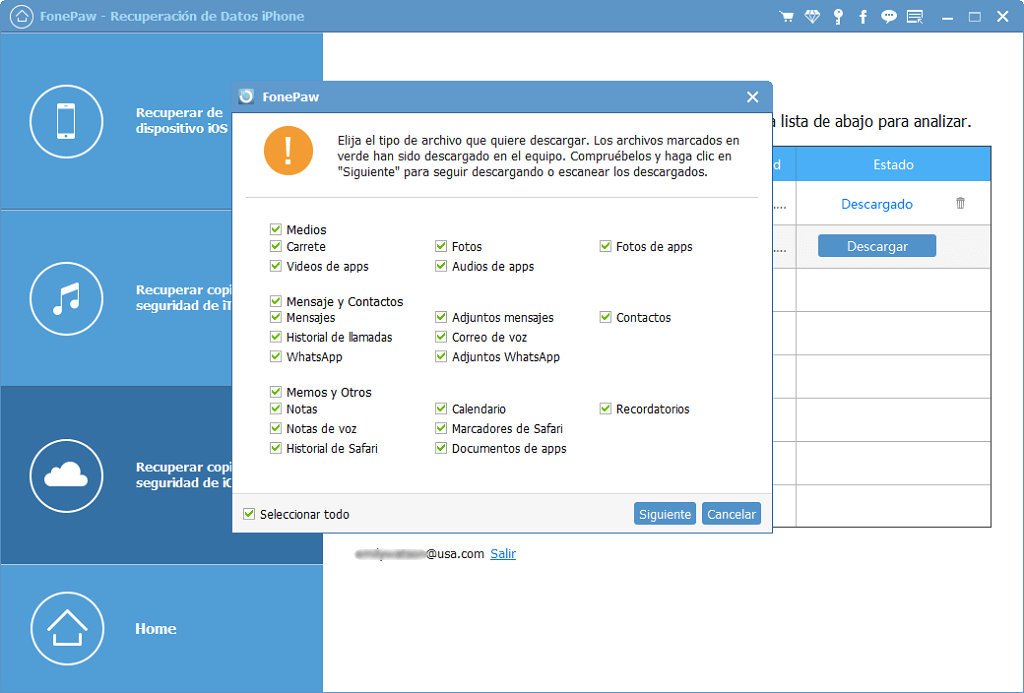
Task: Click the Descargado status link
Action: tap(876, 204)
